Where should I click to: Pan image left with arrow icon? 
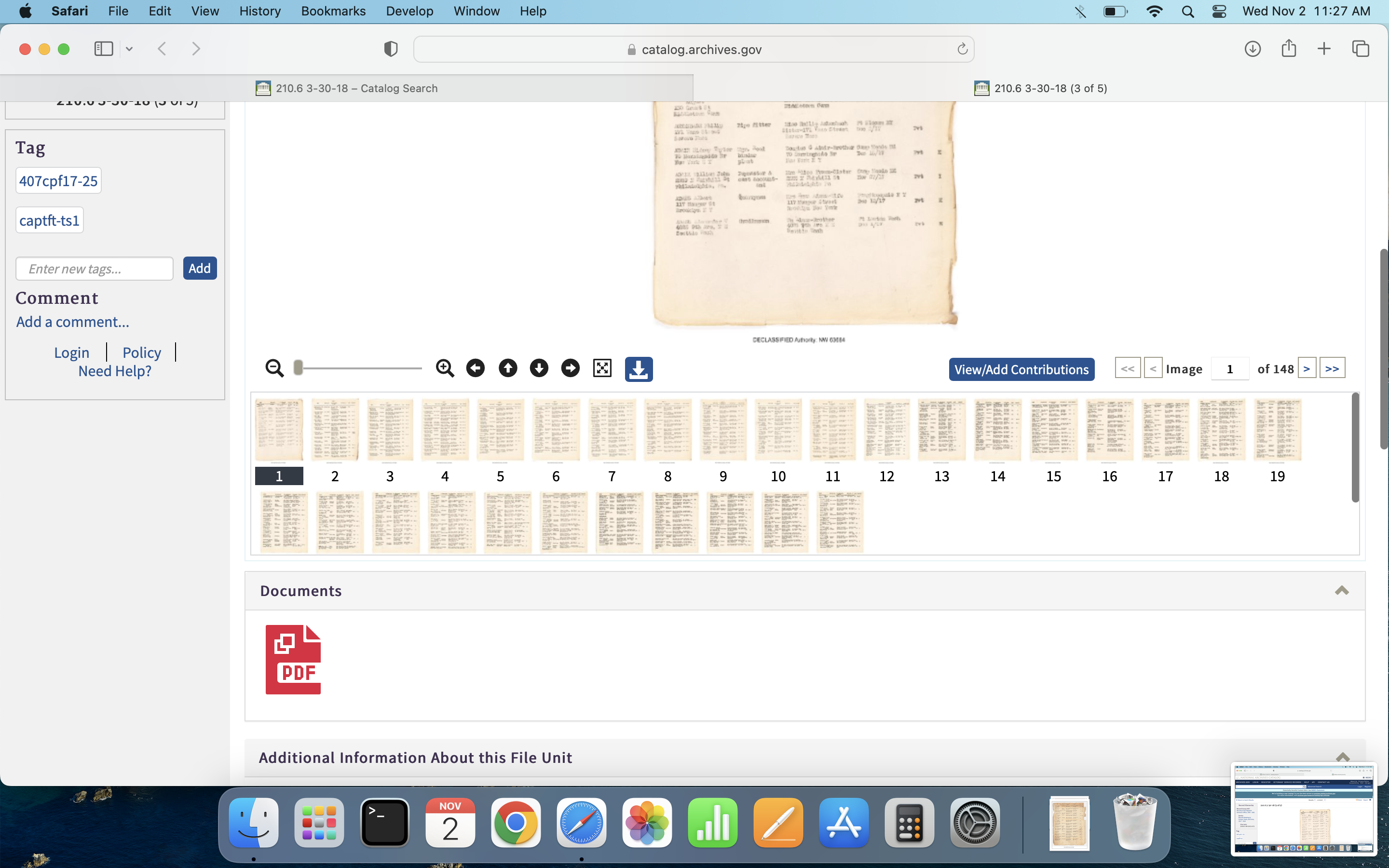tap(475, 368)
